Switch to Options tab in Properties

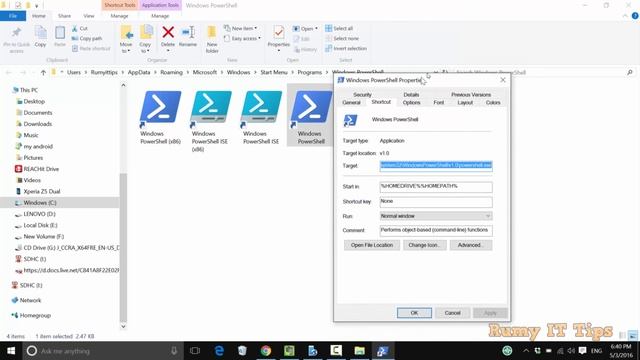coord(411,102)
